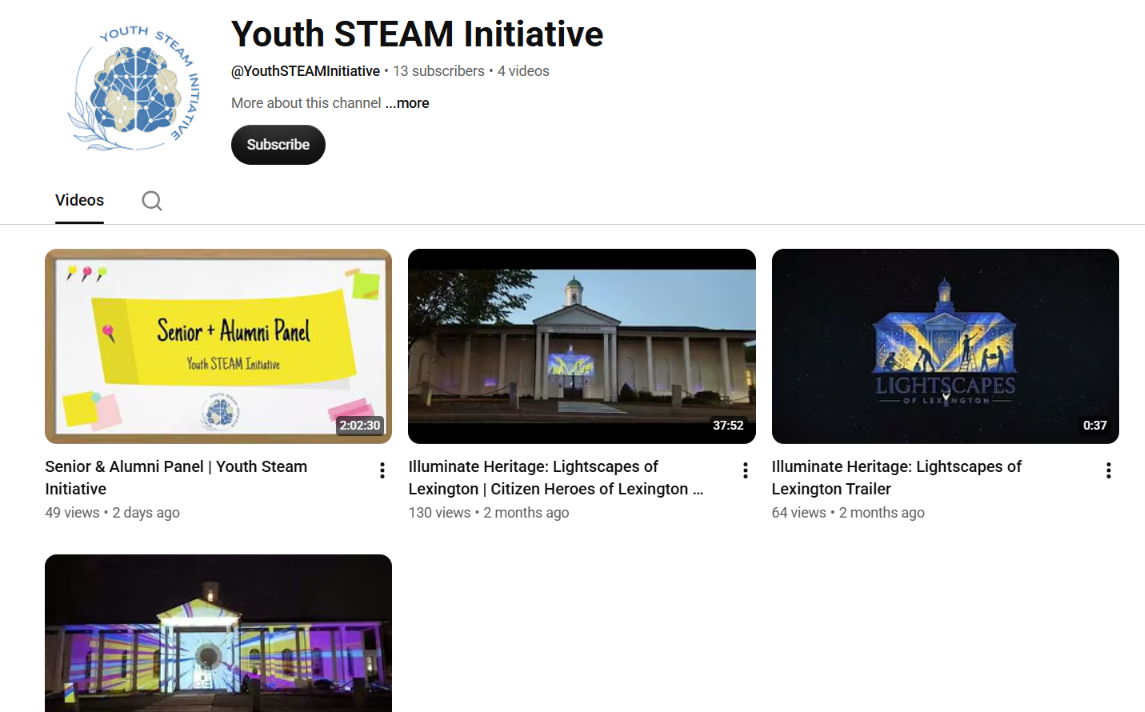
Task: Click the @YouthSTEAMInitiative handle
Action: pyautogui.click(x=305, y=71)
